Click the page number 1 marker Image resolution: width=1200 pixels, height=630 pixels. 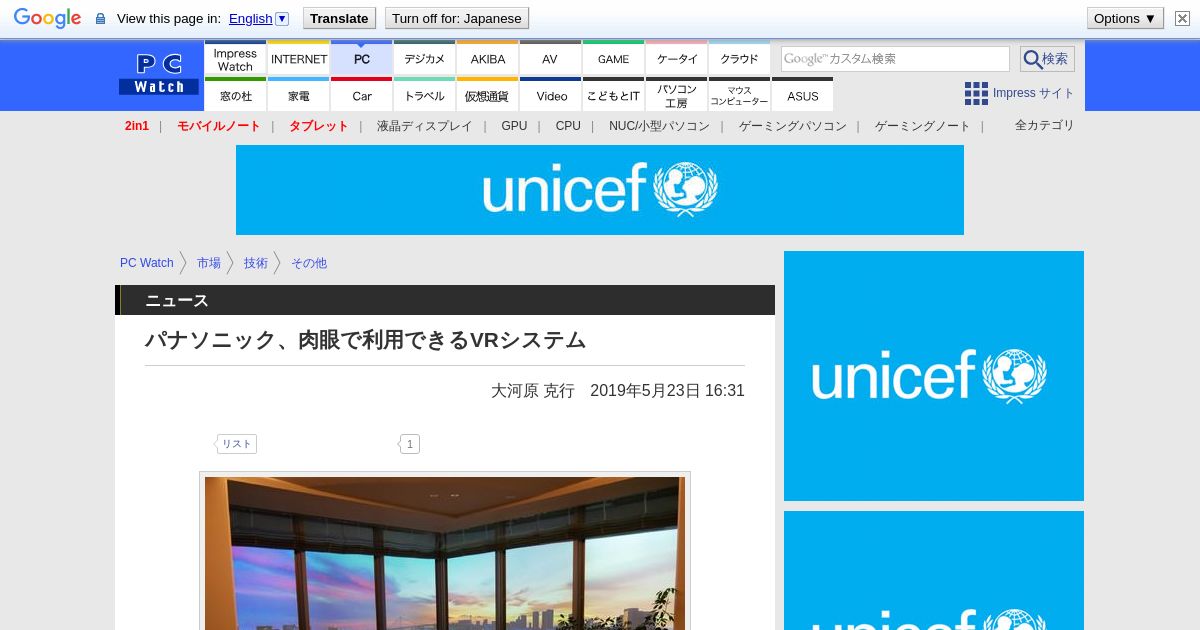(409, 444)
